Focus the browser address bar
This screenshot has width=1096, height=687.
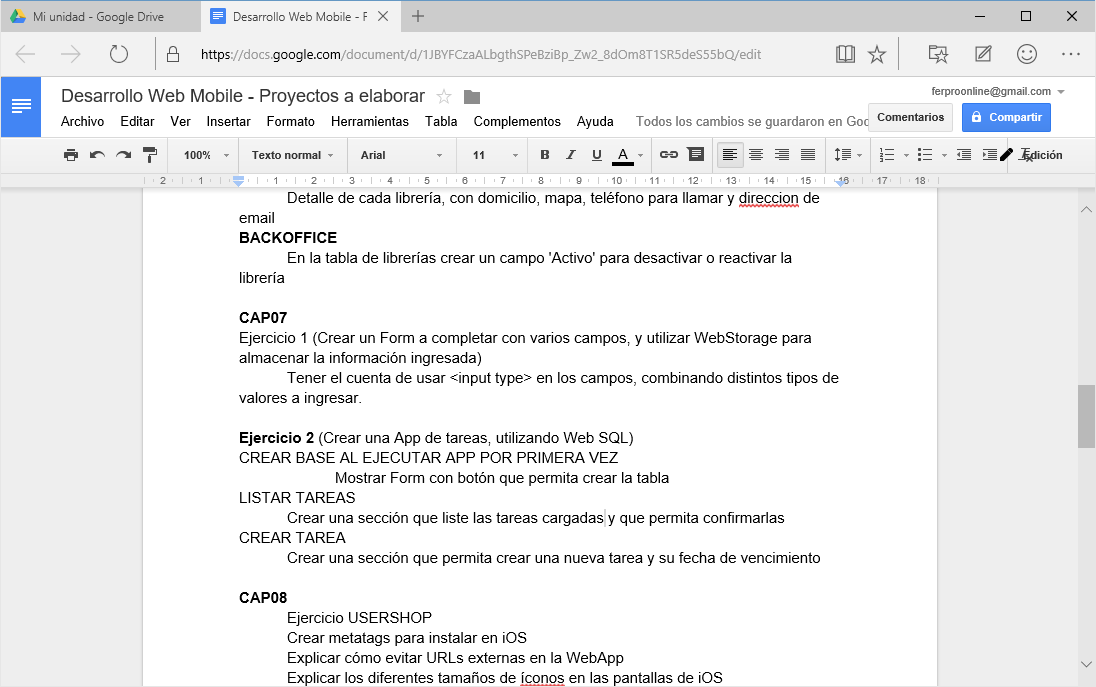481,55
